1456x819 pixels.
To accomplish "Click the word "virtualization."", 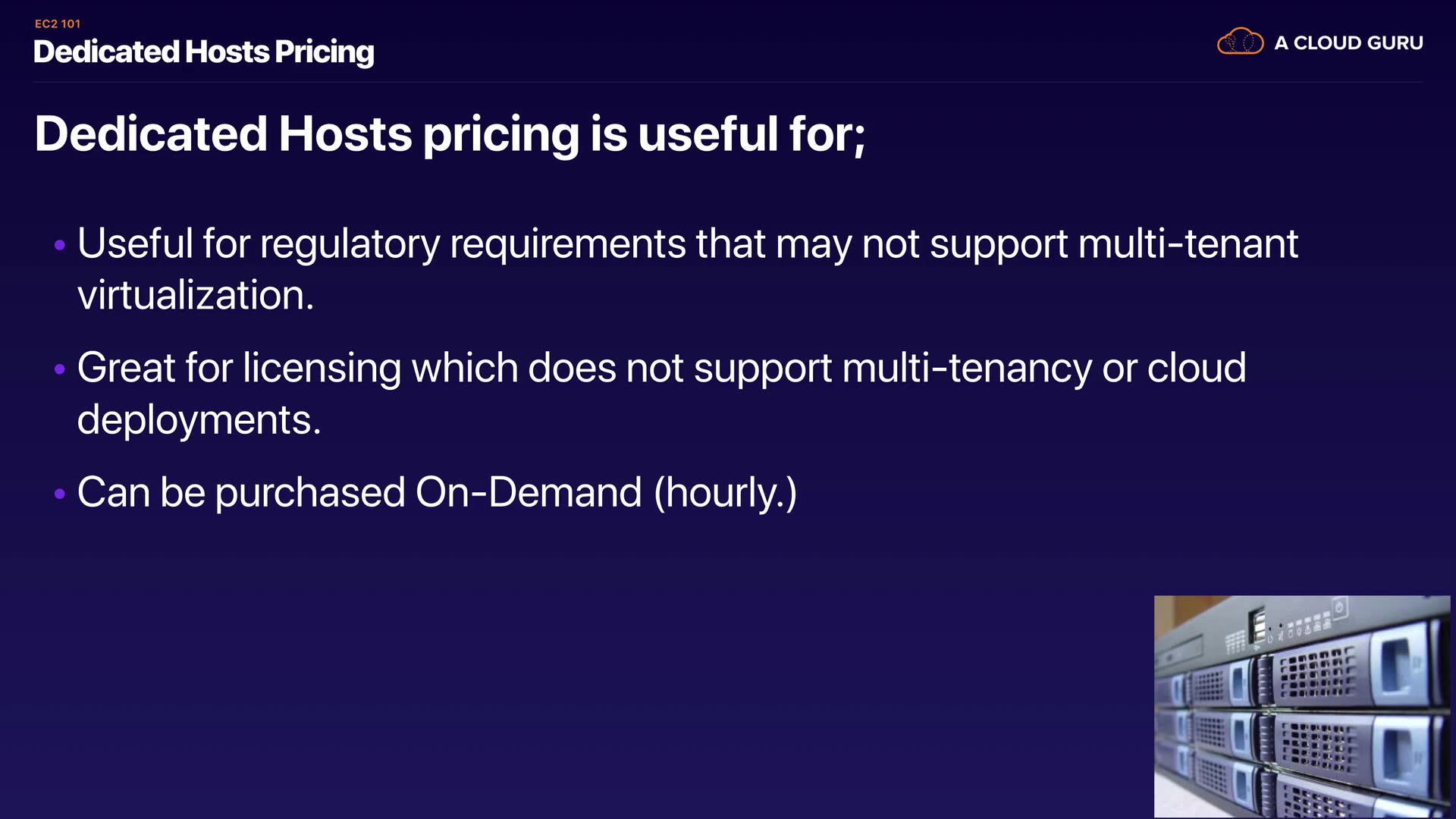I will click(x=196, y=295).
